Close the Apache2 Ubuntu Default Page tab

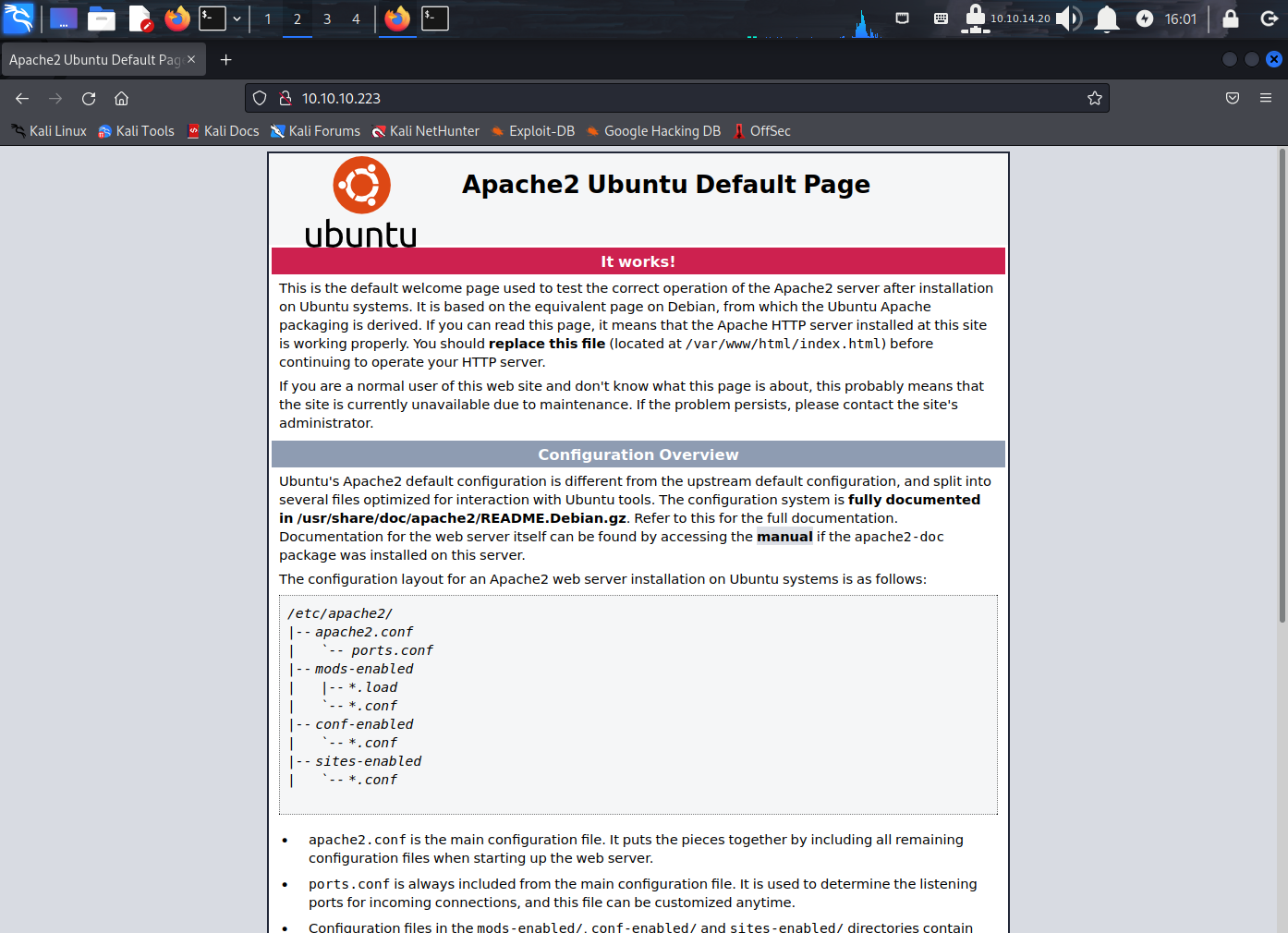191,59
